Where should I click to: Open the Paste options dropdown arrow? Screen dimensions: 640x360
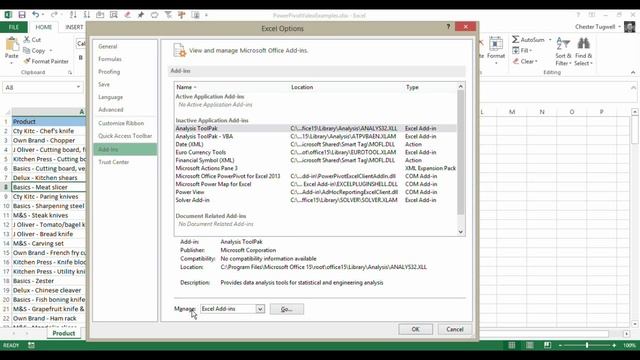(11, 63)
